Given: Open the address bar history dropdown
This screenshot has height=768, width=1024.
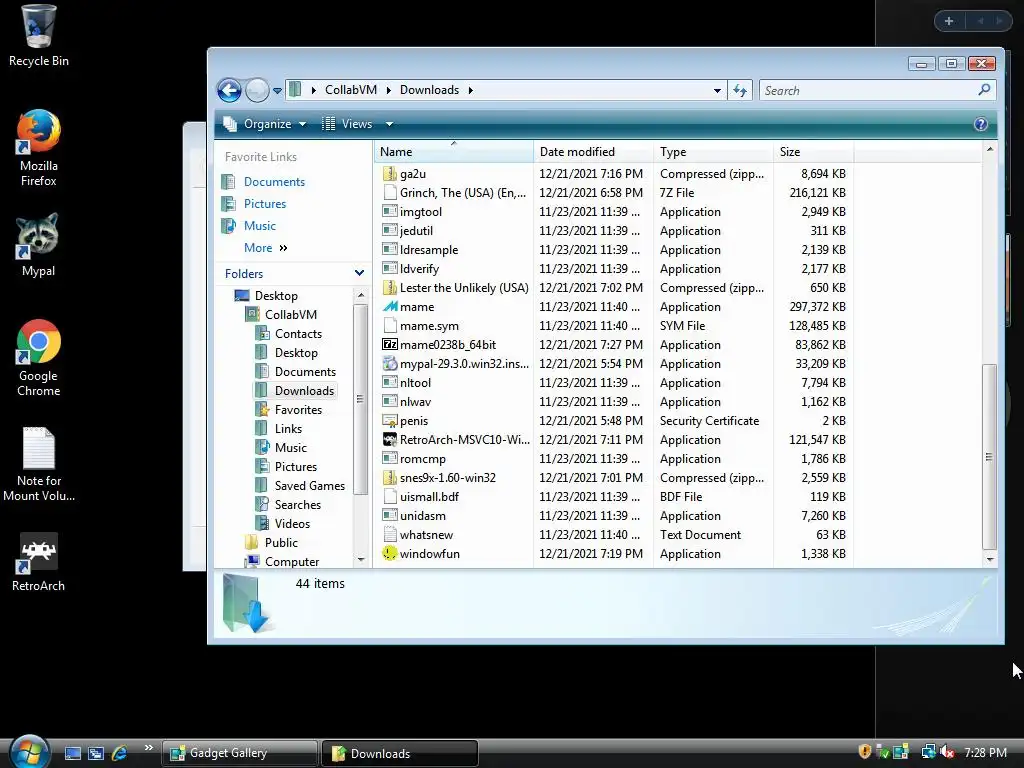Looking at the screenshot, I should 717,91.
